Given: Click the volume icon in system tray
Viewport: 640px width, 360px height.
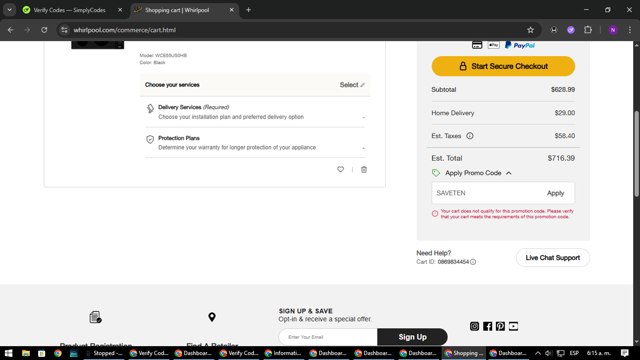Looking at the screenshot, I should pyautogui.click(x=548, y=353).
